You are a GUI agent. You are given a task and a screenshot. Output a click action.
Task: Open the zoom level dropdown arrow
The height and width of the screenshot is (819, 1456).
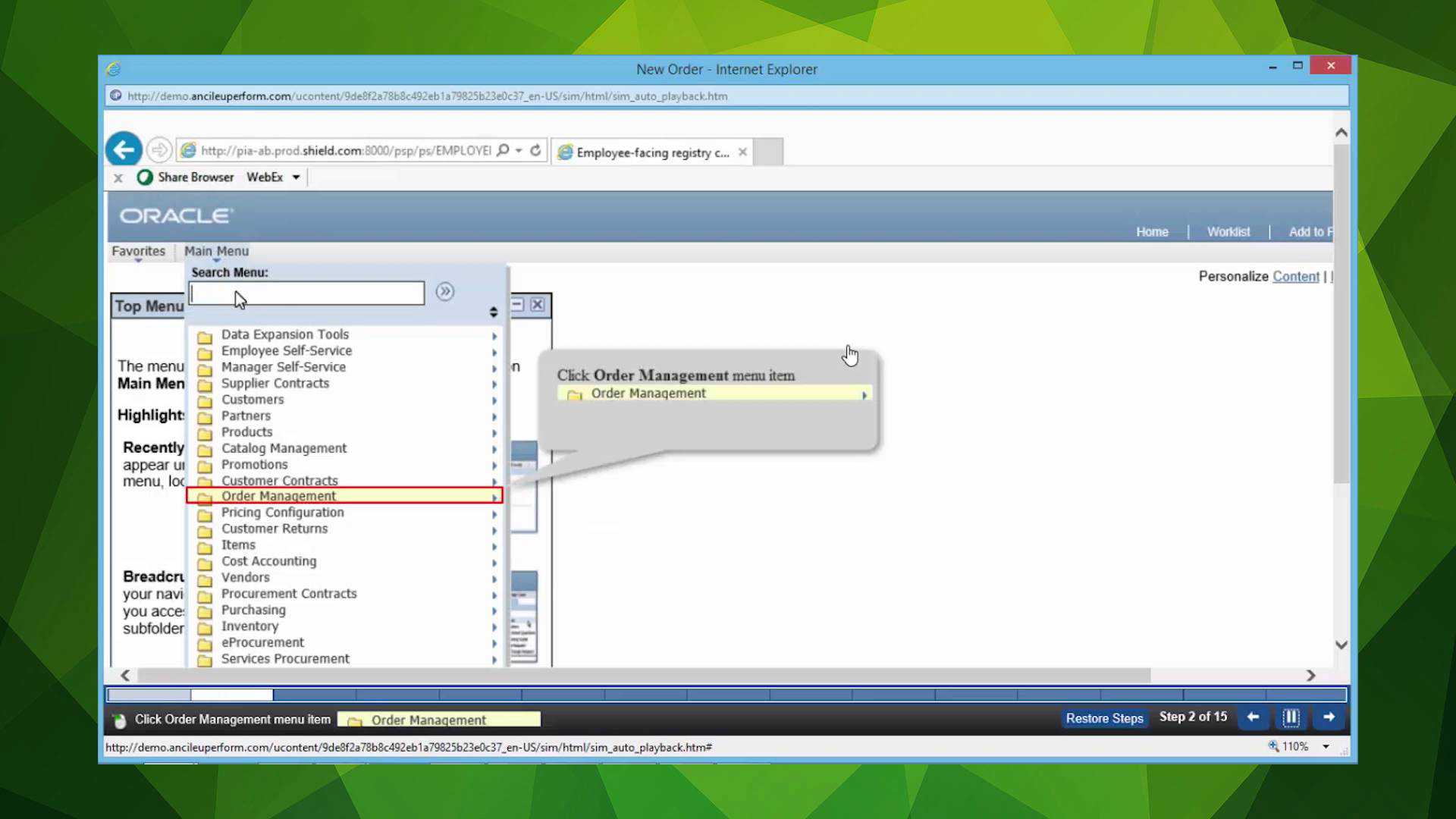[1326, 747]
